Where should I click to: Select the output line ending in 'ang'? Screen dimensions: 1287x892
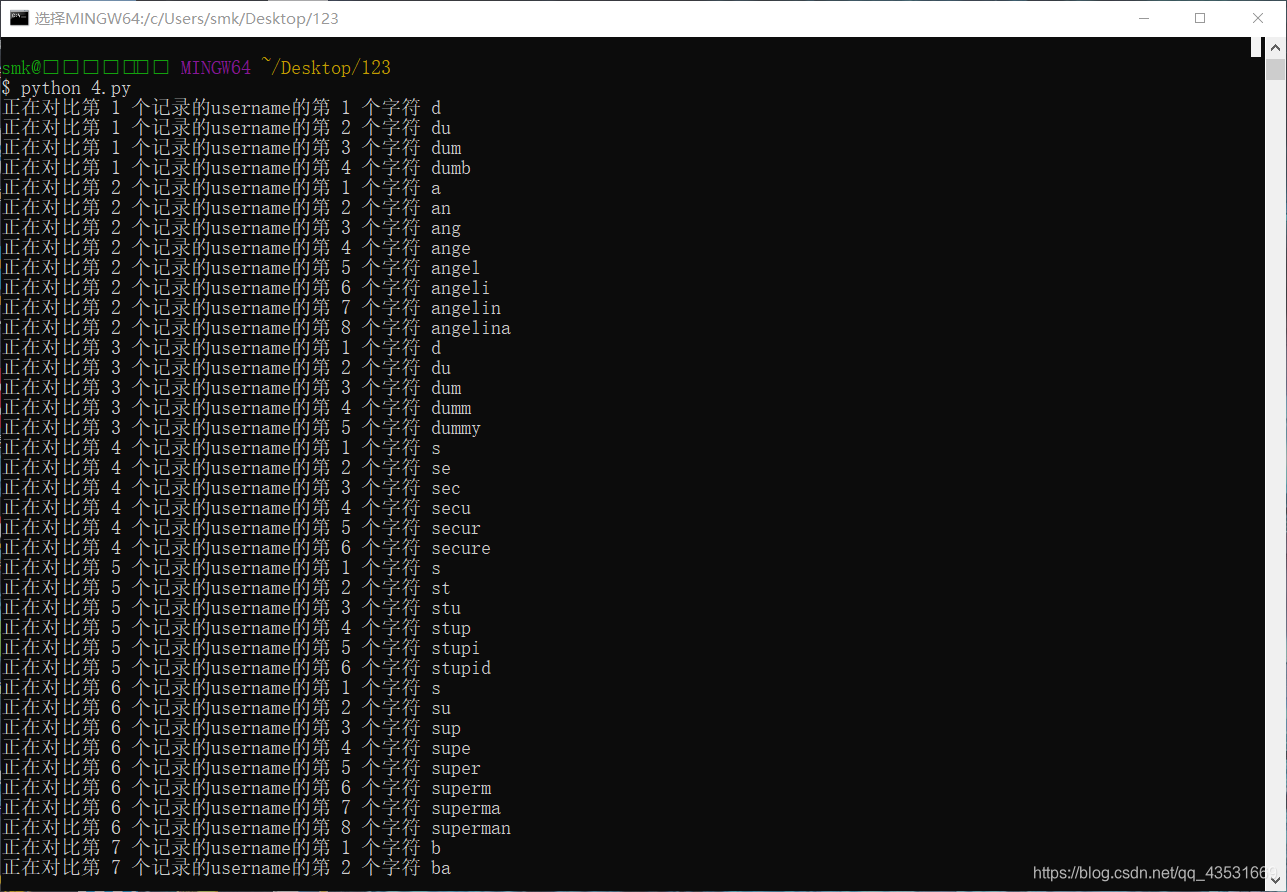click(x=231, y=228)
